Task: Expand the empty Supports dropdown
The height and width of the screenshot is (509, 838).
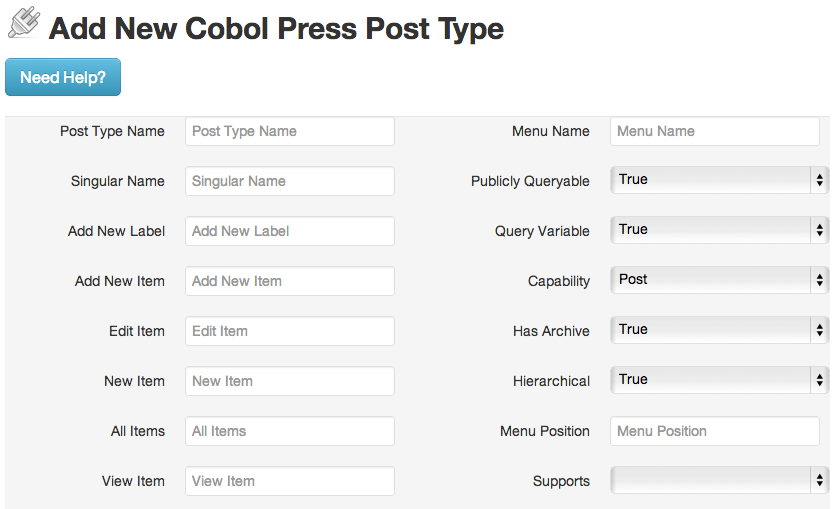Action: pyautogui.click(x=719, y=480)
